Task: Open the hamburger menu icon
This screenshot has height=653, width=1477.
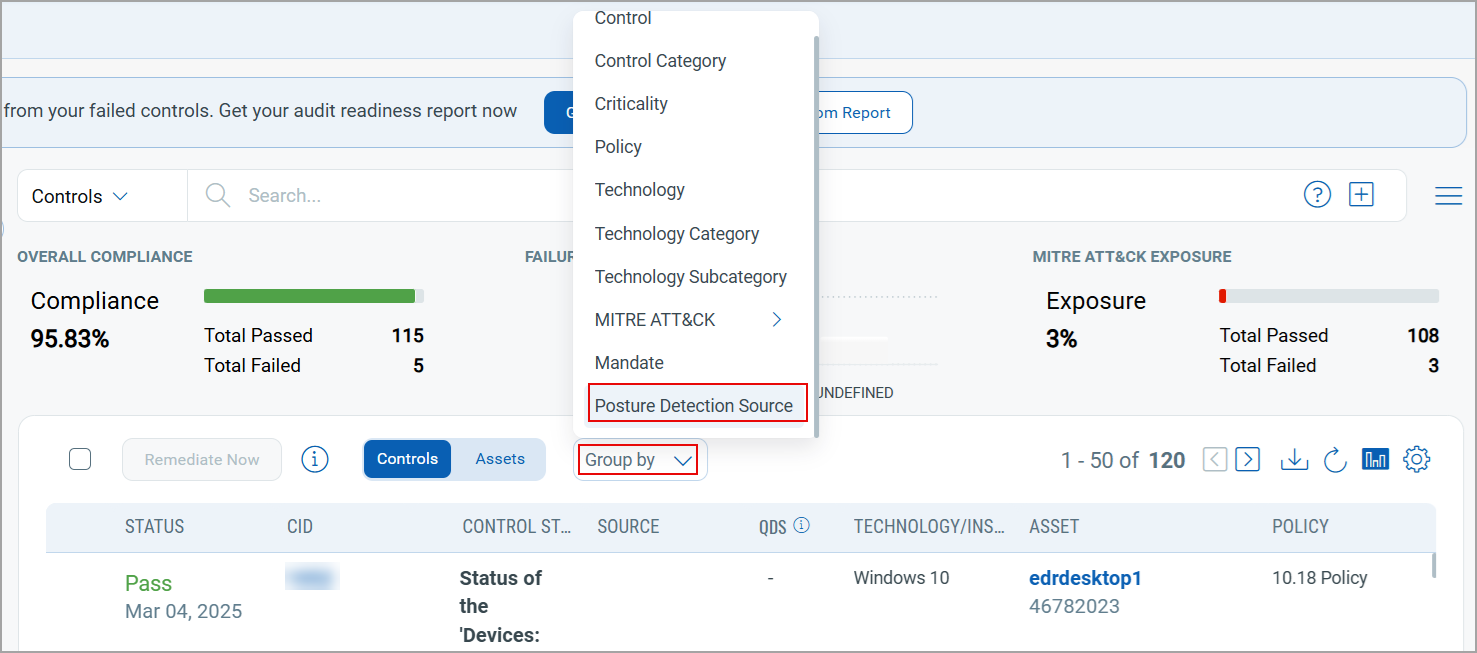Action: pos(1448,196)
